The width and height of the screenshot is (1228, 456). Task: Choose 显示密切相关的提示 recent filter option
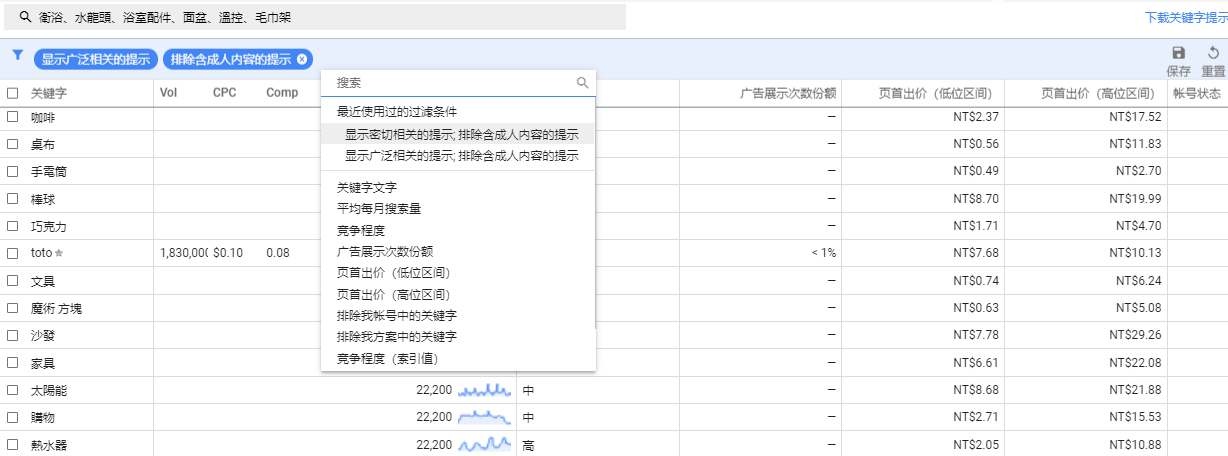[x=461, y=134]
